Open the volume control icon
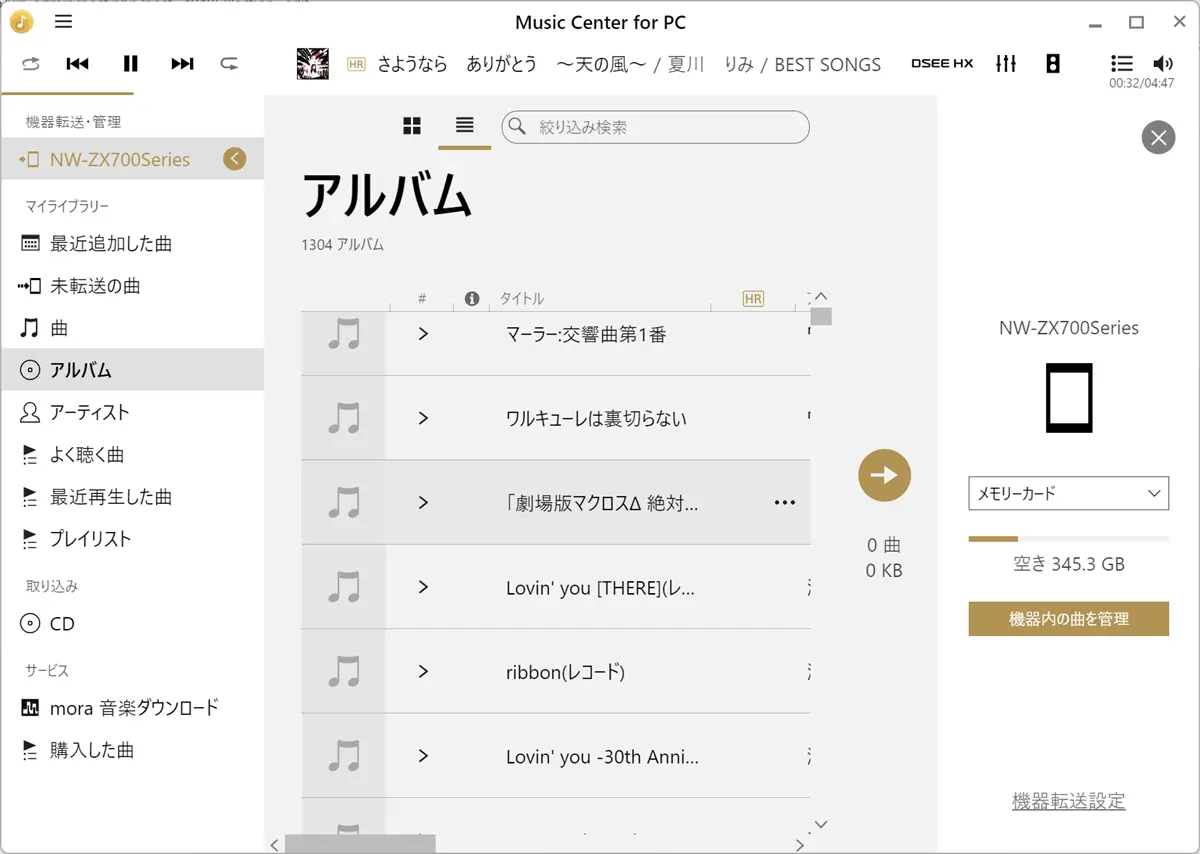The width and height of the screenshot is (1200, 854). tap(1162, 64)
